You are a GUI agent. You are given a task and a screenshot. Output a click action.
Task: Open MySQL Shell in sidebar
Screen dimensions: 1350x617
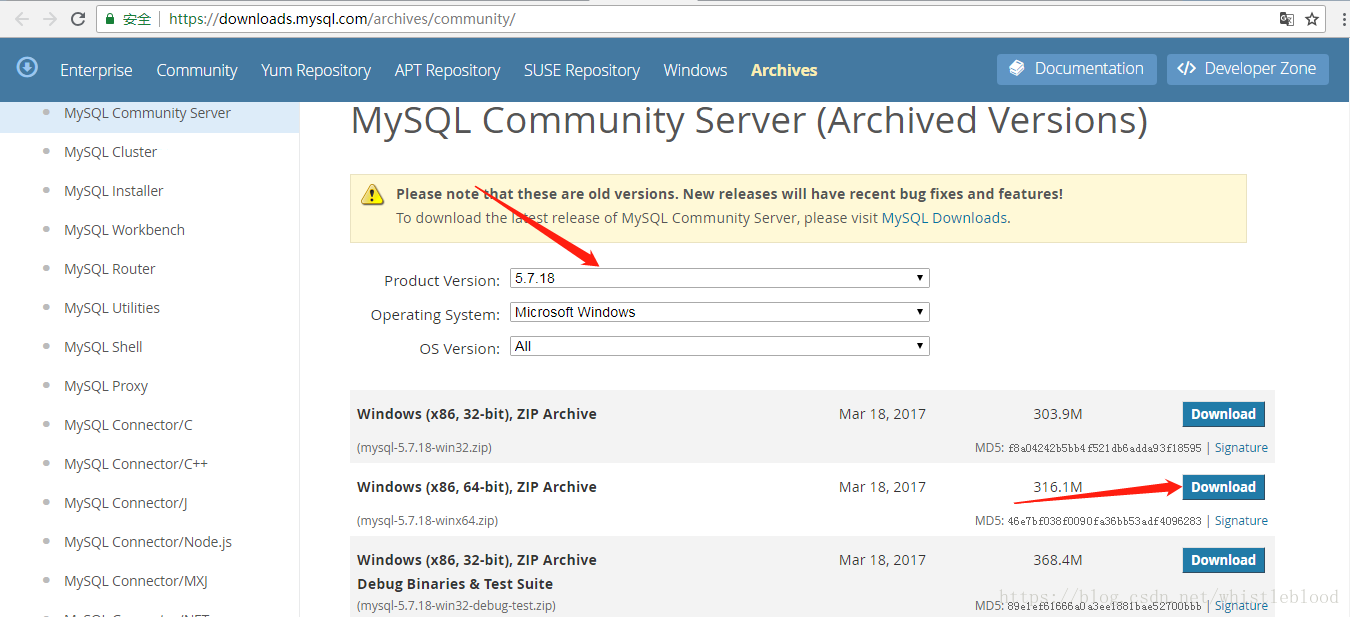point(103,347)
